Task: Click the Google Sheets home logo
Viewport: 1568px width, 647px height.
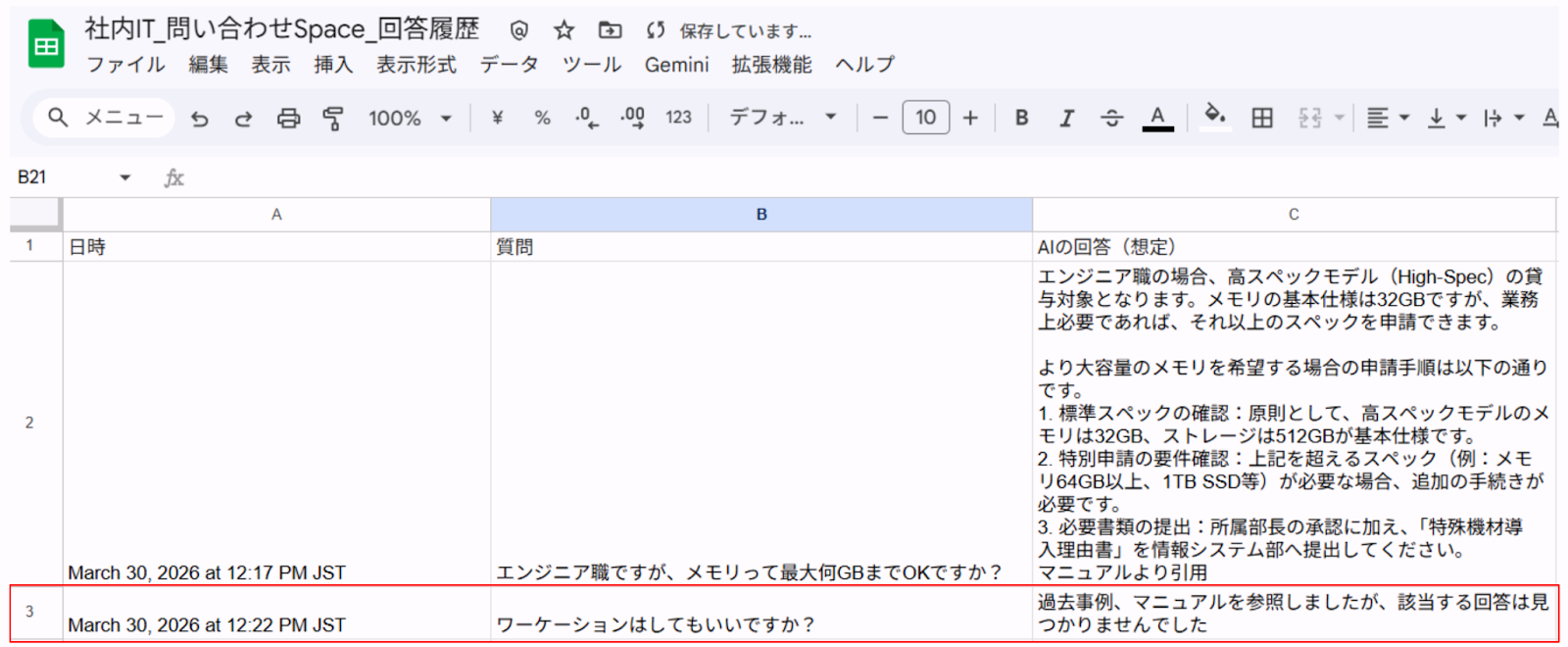Action: 46,45
